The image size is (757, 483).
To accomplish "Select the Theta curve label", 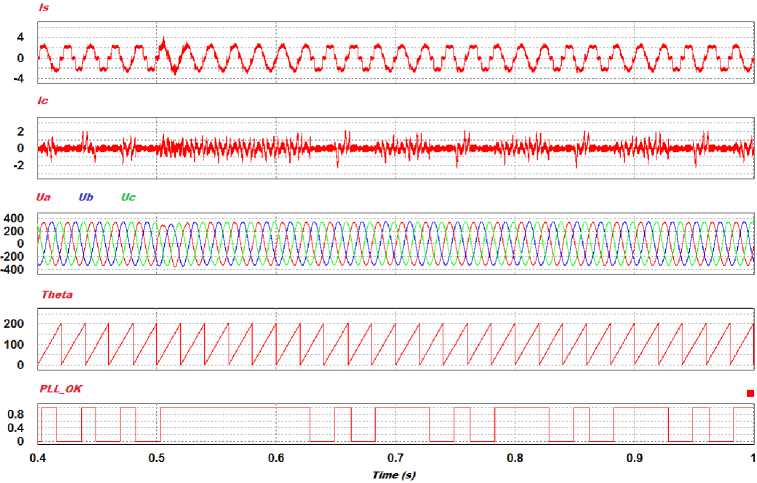I will pos(57,295).
